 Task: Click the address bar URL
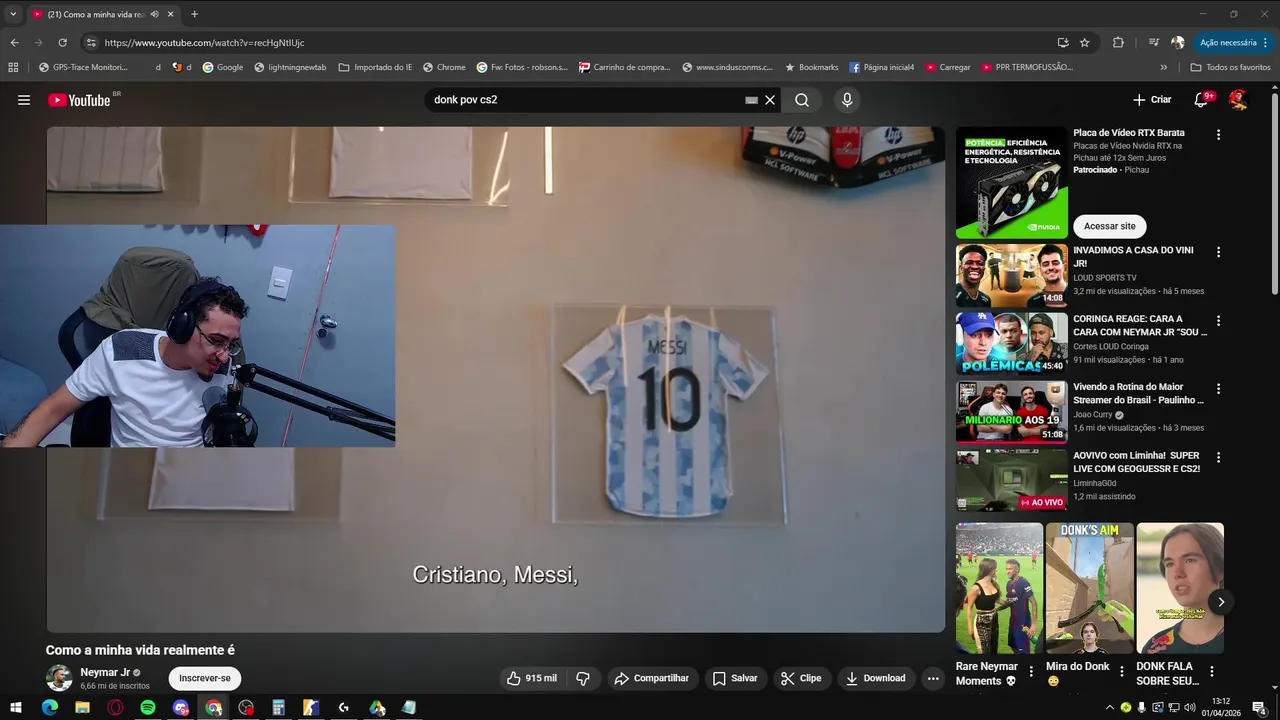(x=204, y=43)
